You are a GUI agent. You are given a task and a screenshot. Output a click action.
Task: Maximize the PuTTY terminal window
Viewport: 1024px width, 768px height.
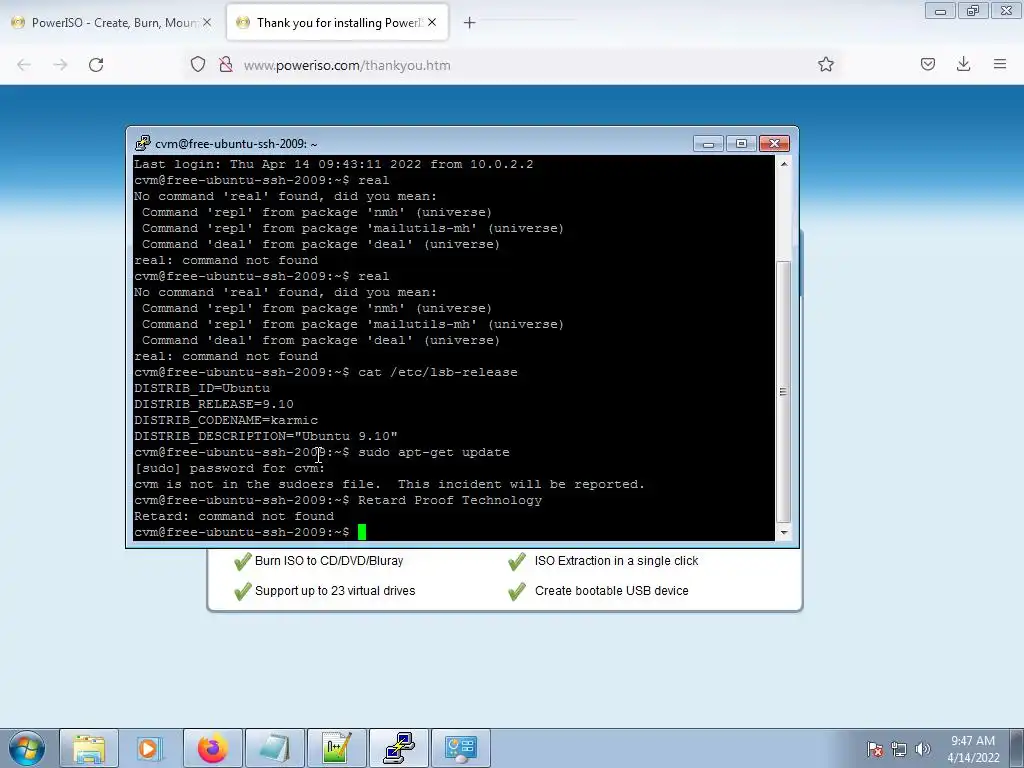coord(741,144)
